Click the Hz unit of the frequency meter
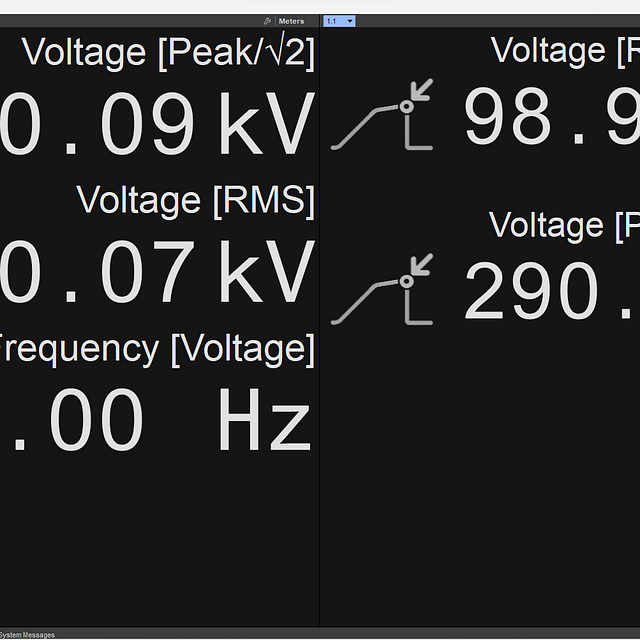640x640 pixels. pos(265,423)
